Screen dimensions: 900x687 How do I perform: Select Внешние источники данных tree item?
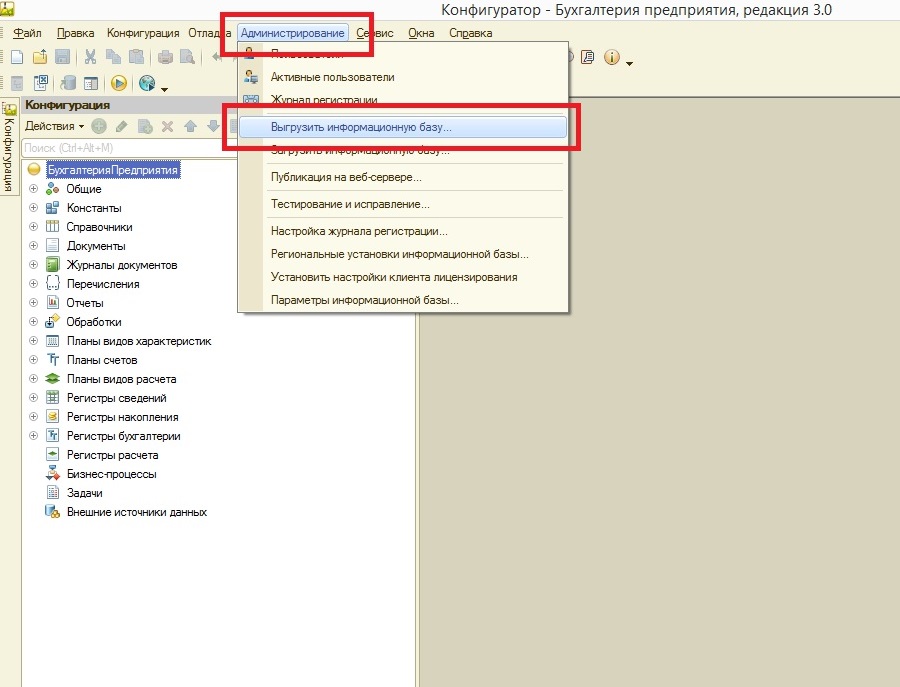click(x=136, y=512)
